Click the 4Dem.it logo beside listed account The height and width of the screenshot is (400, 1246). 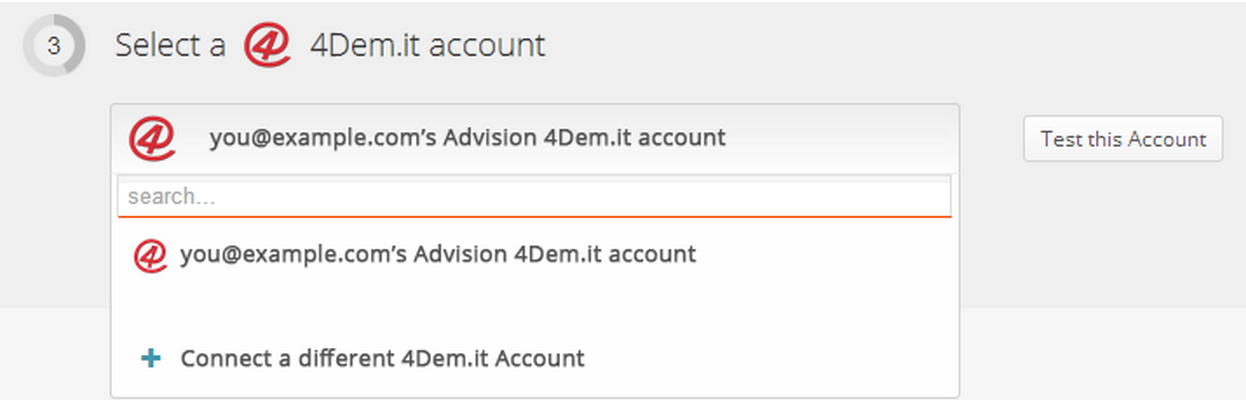tap(149, 255)
